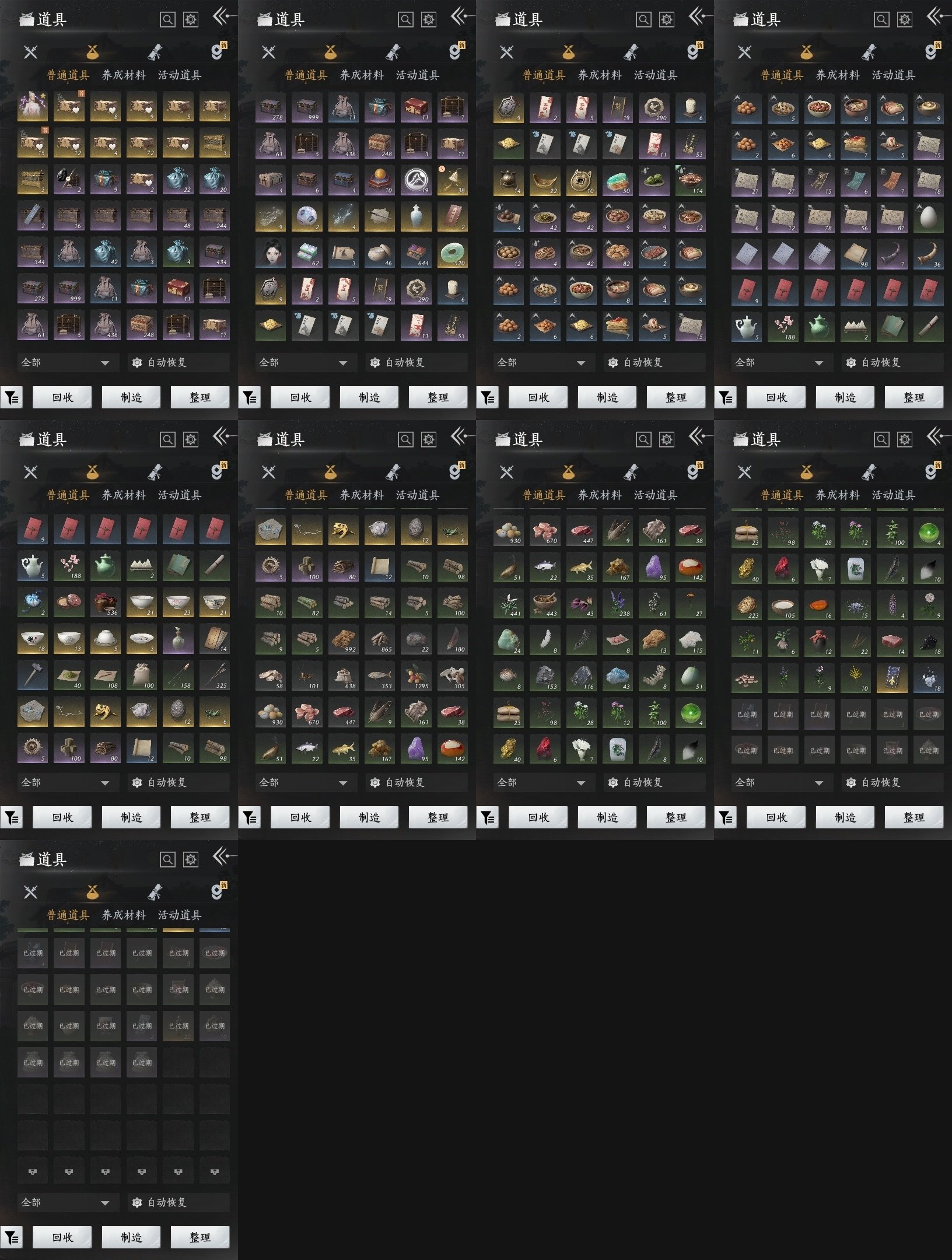This screenshot has height=1260, width=952.
Task: Toggle filter funnel icon in the empty-slots panel
Action: click(12, 1237)
